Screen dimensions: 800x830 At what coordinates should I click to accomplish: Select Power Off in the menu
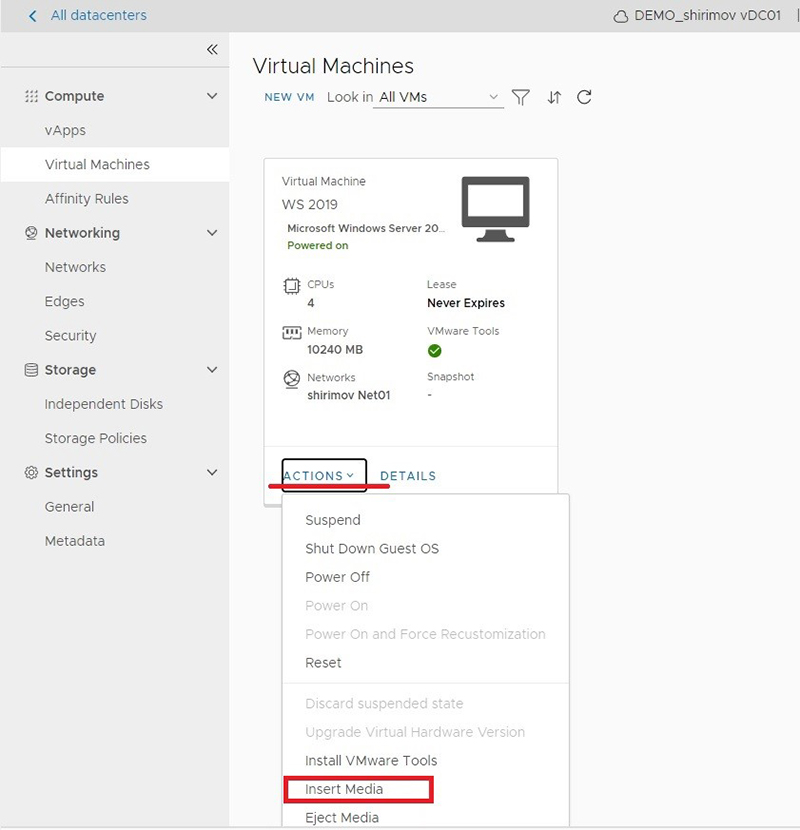tap(338, 577)
